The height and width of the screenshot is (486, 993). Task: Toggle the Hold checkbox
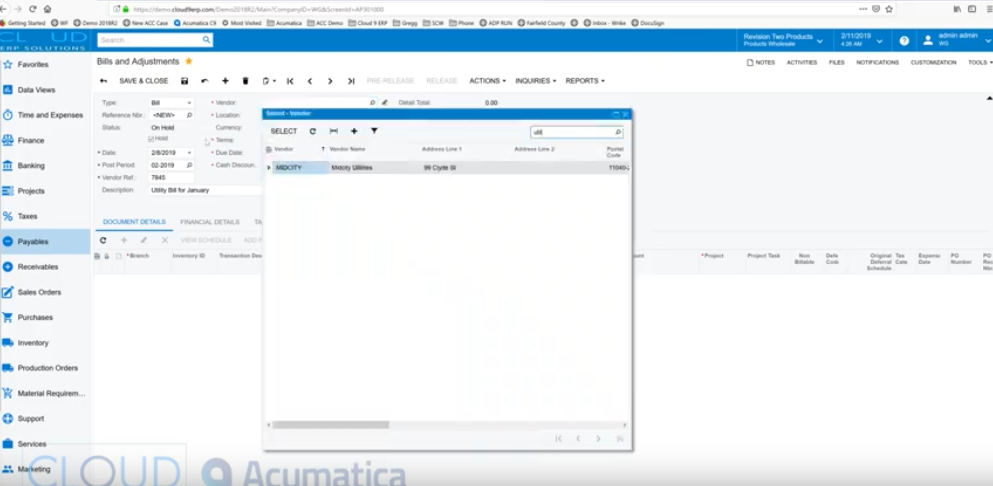click(x=151, y=138)
